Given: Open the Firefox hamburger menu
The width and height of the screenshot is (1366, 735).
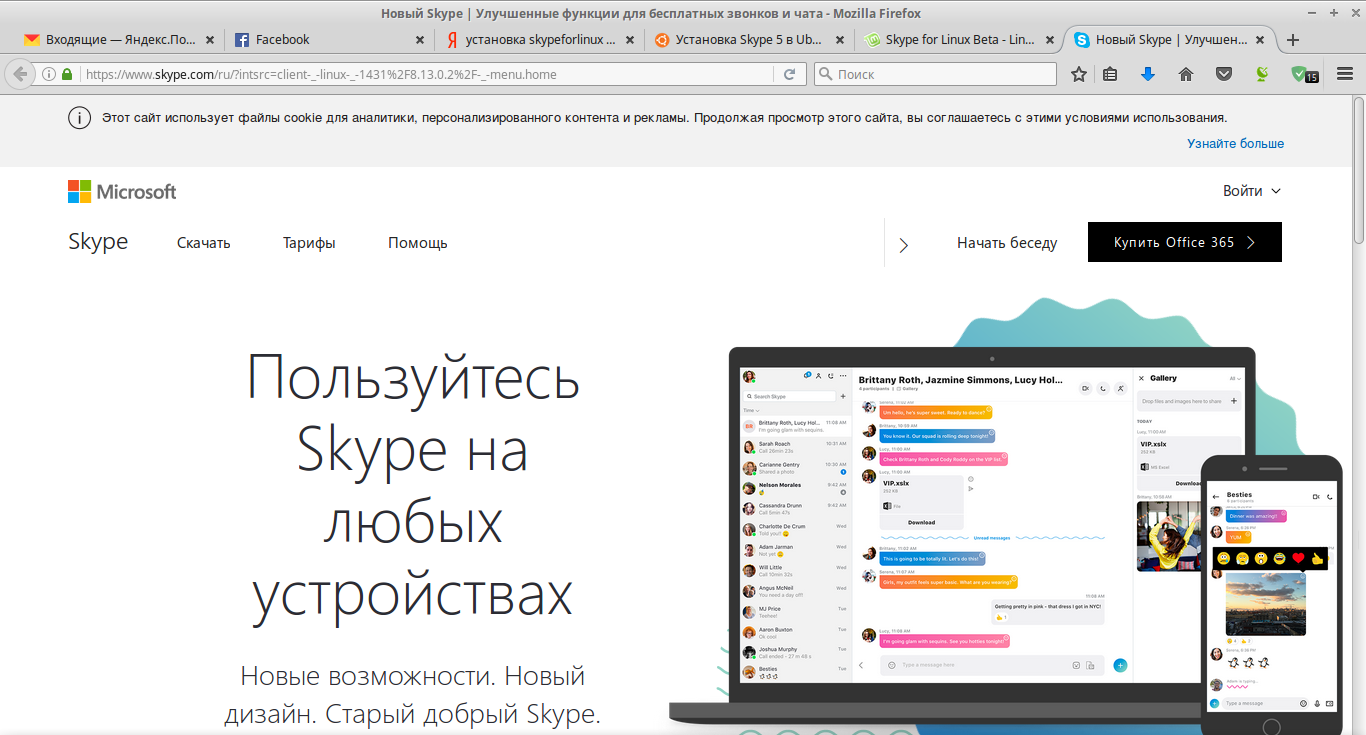Looking at the screenshot, I should pyautogui.click(x=1345, y=74).
